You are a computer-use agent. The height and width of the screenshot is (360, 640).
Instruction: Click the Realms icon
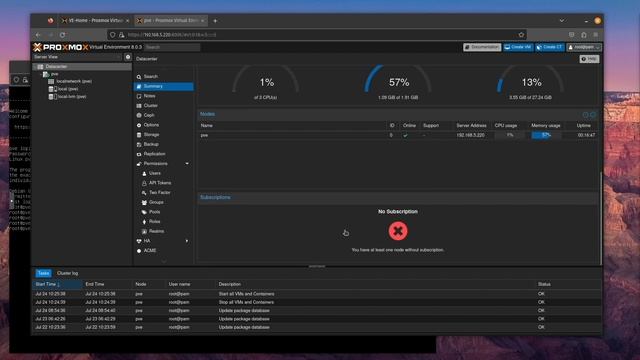click(144, 231)
